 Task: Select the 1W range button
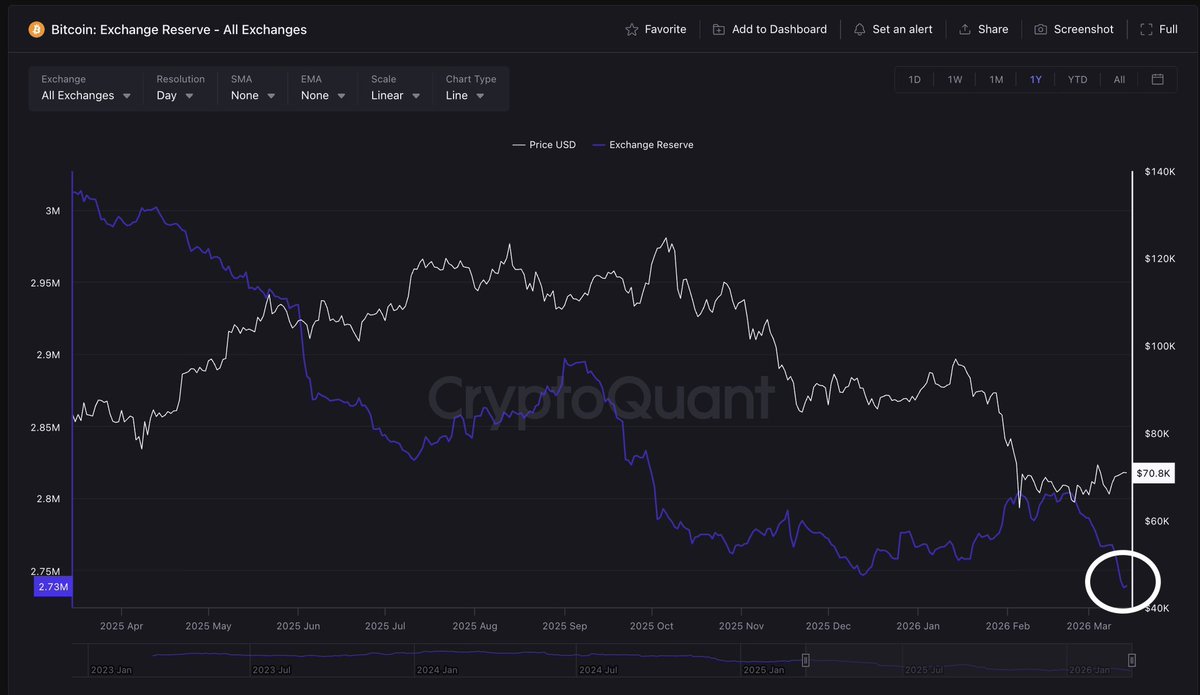click(954, 78)
